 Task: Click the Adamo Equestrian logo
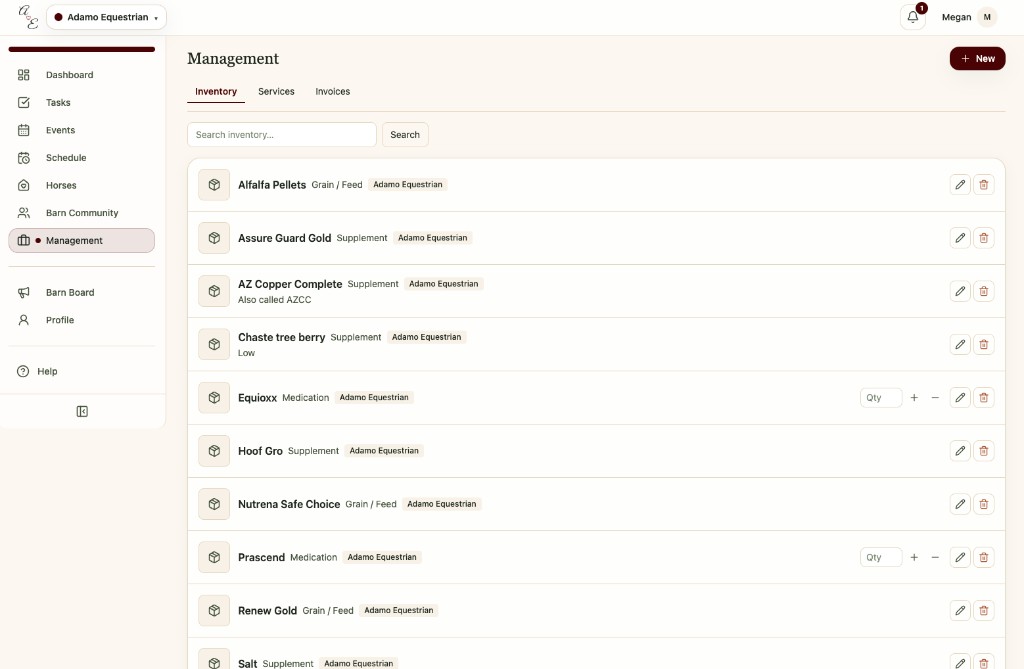pyautogui.click(x=28, y=17)
